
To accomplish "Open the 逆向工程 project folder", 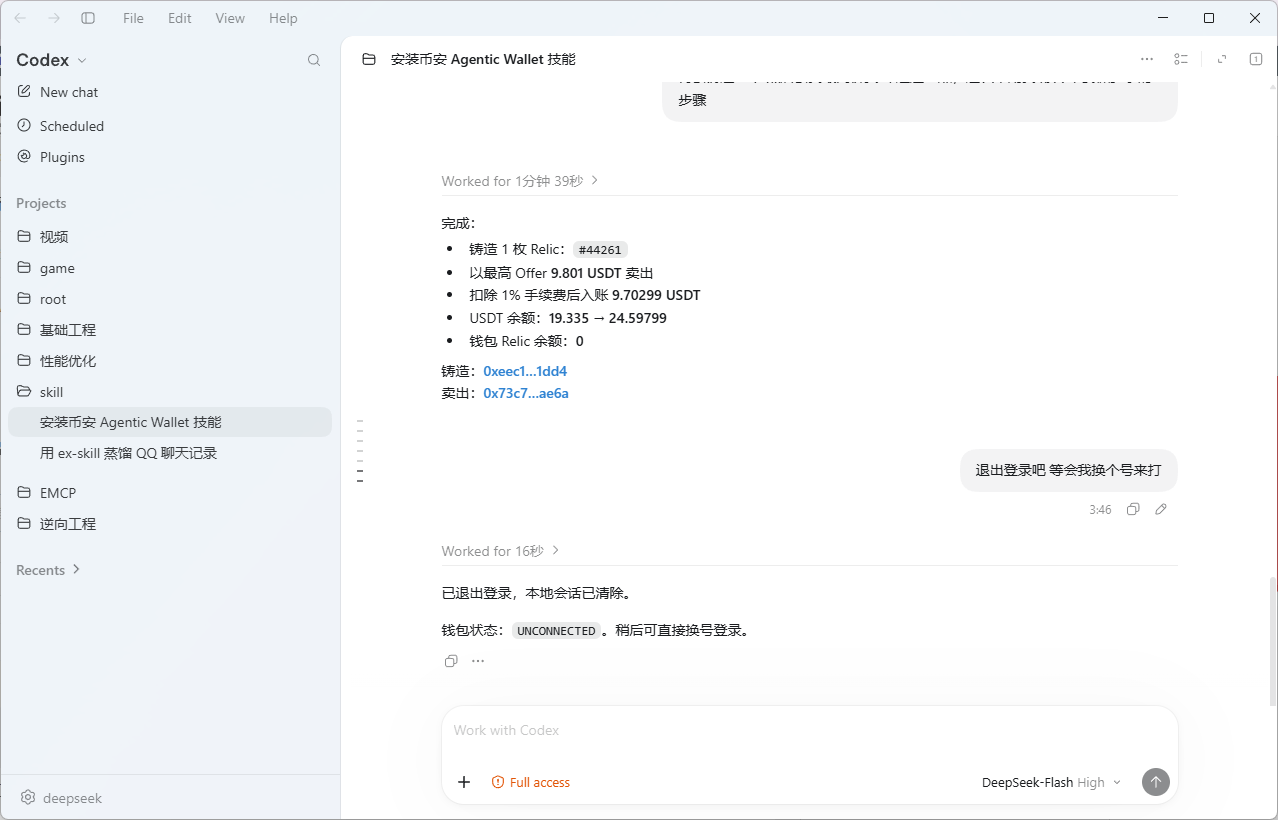I will click(x=170, y=524).
